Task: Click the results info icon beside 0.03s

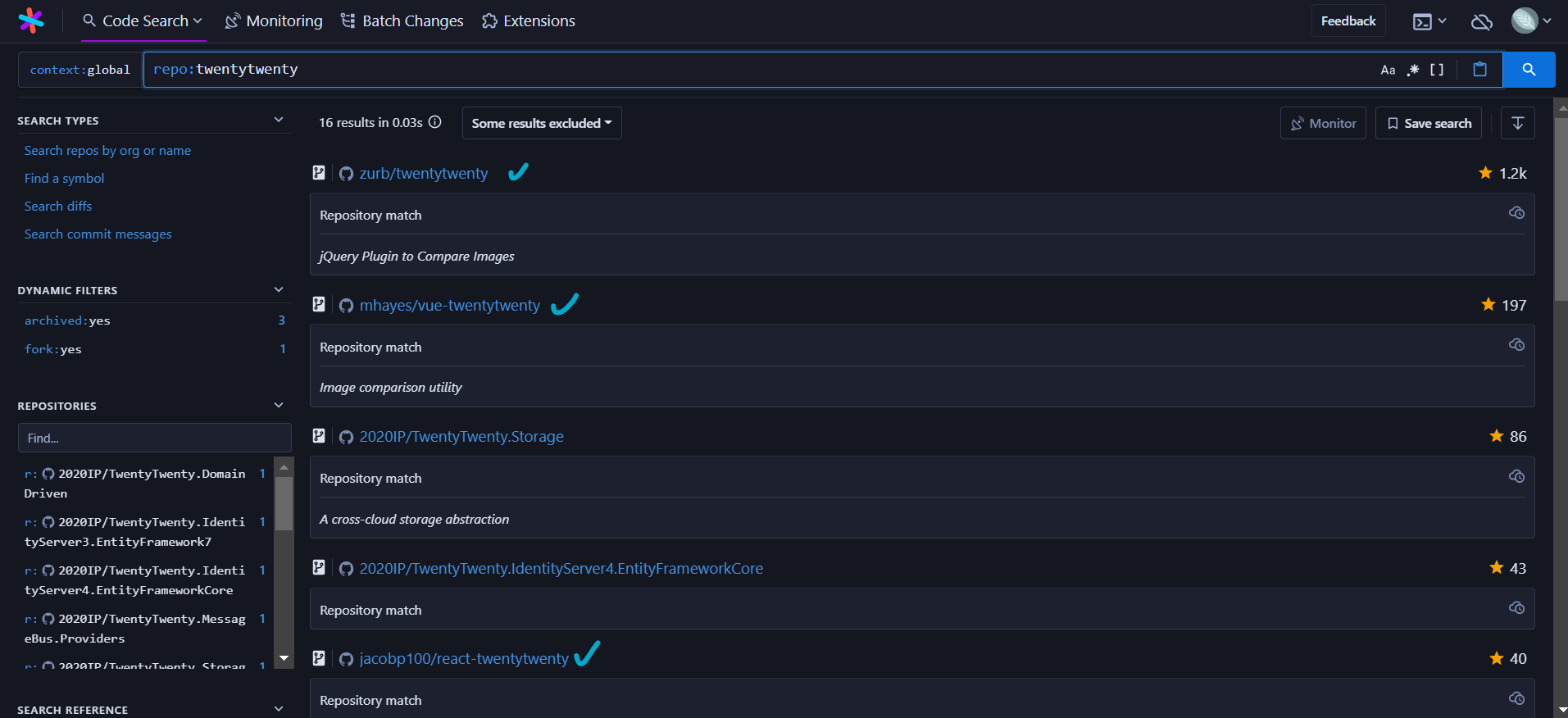Action: 435,122
